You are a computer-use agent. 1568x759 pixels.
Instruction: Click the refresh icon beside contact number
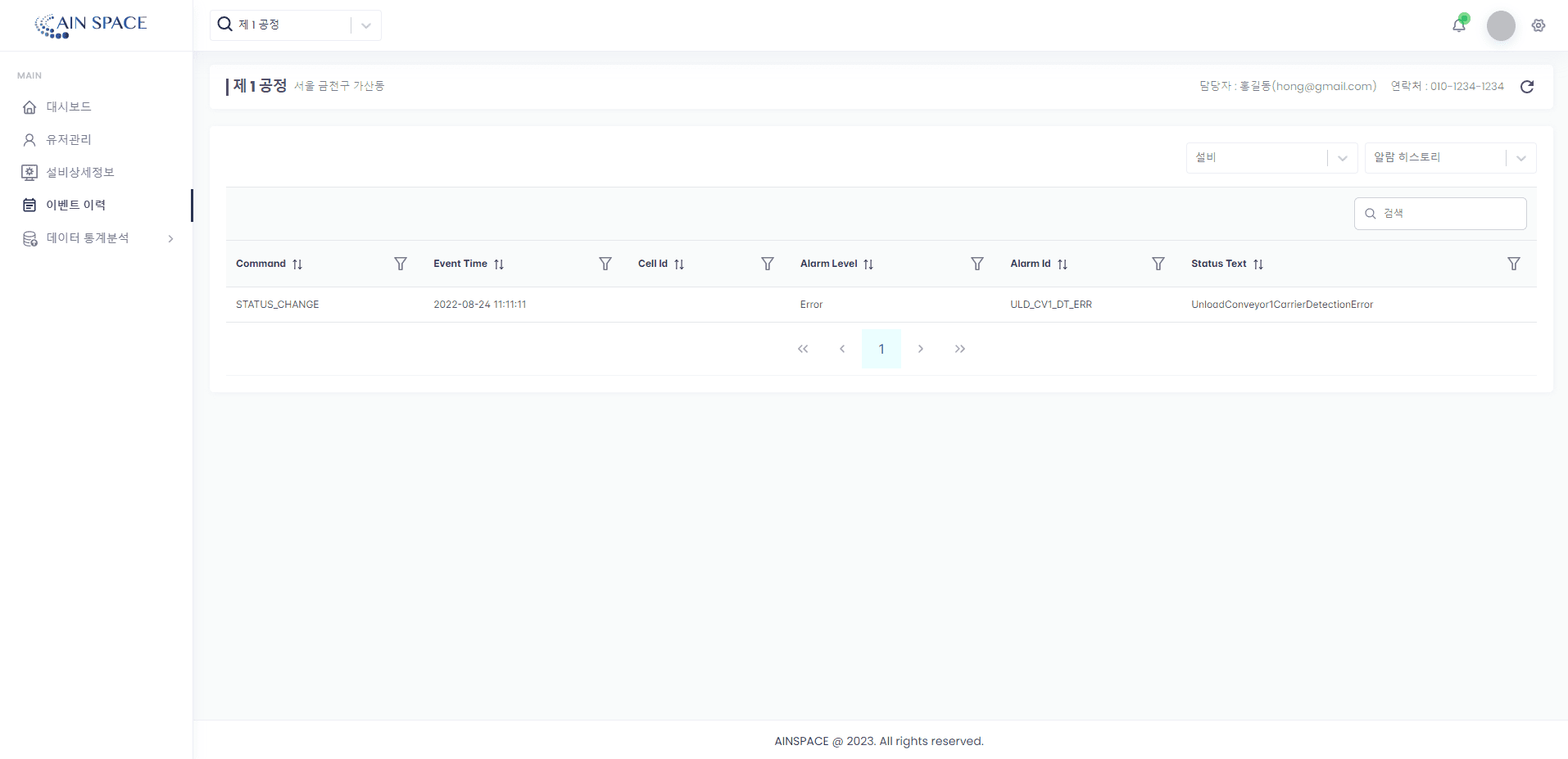(1527, 87)
